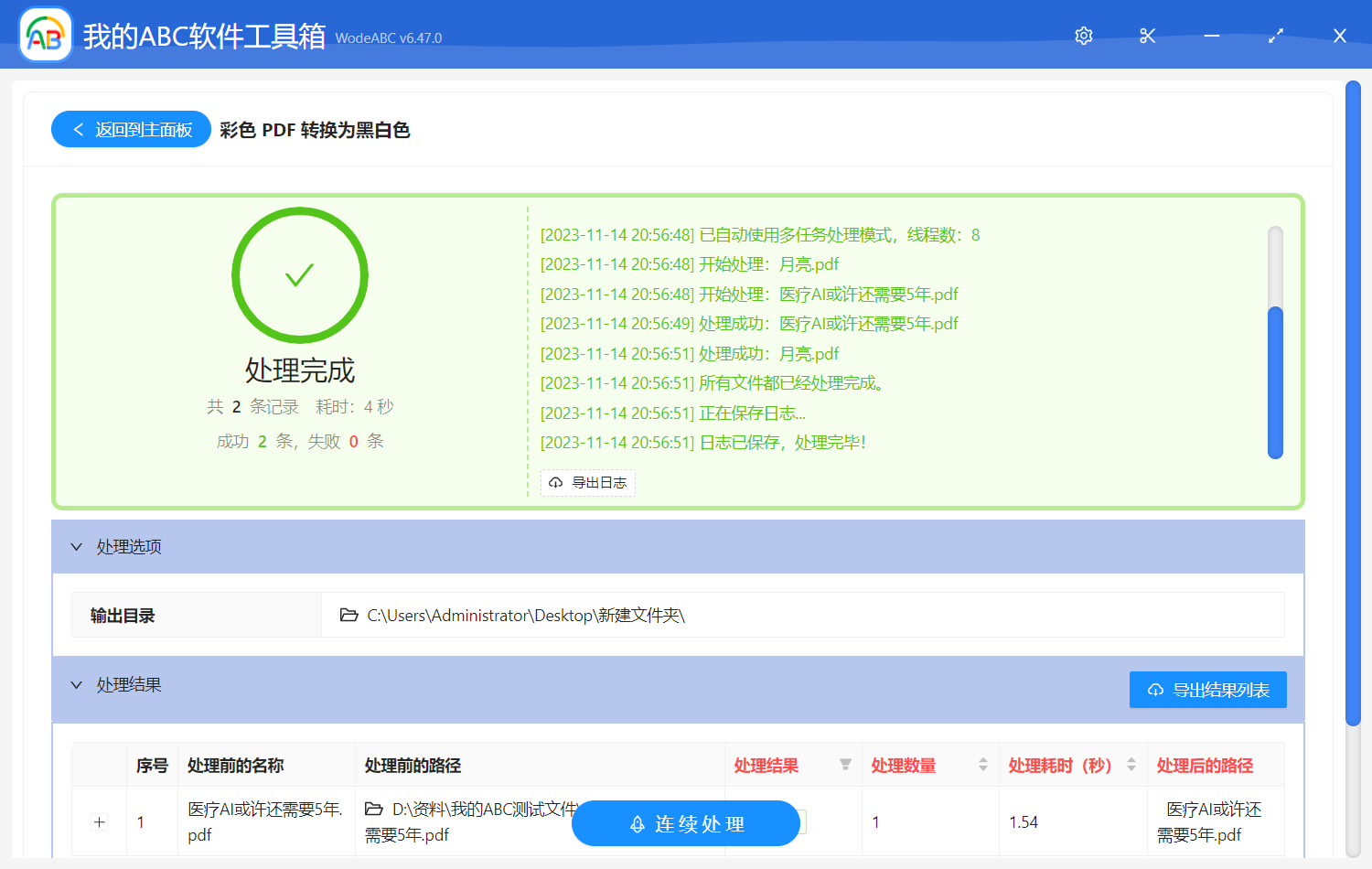Screen dimensions: 1372x869
Task: Expand the first result row with plus
Action: pos(99,822)
